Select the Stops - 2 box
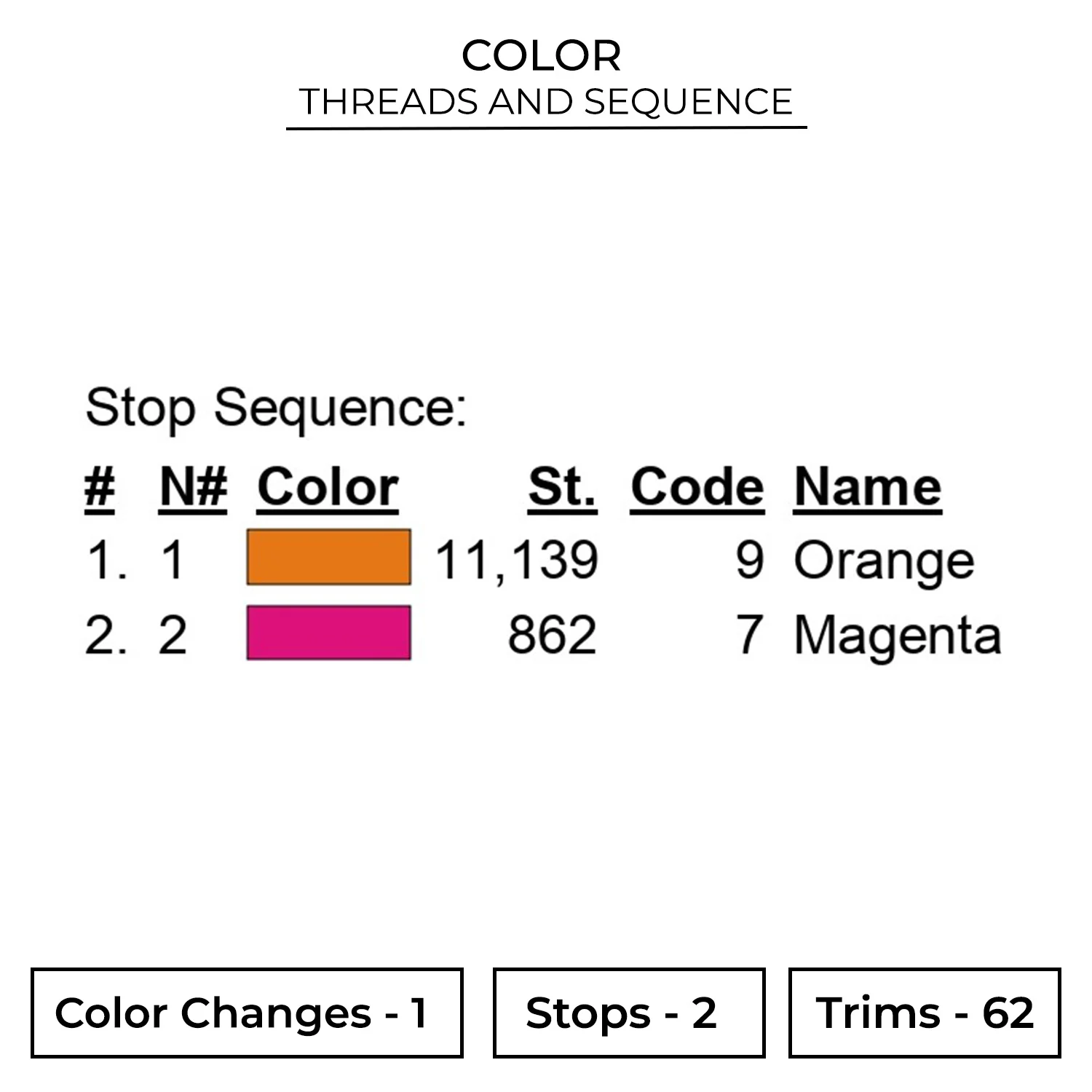Screen dimensions: 1092x1092 [628, 1013]
